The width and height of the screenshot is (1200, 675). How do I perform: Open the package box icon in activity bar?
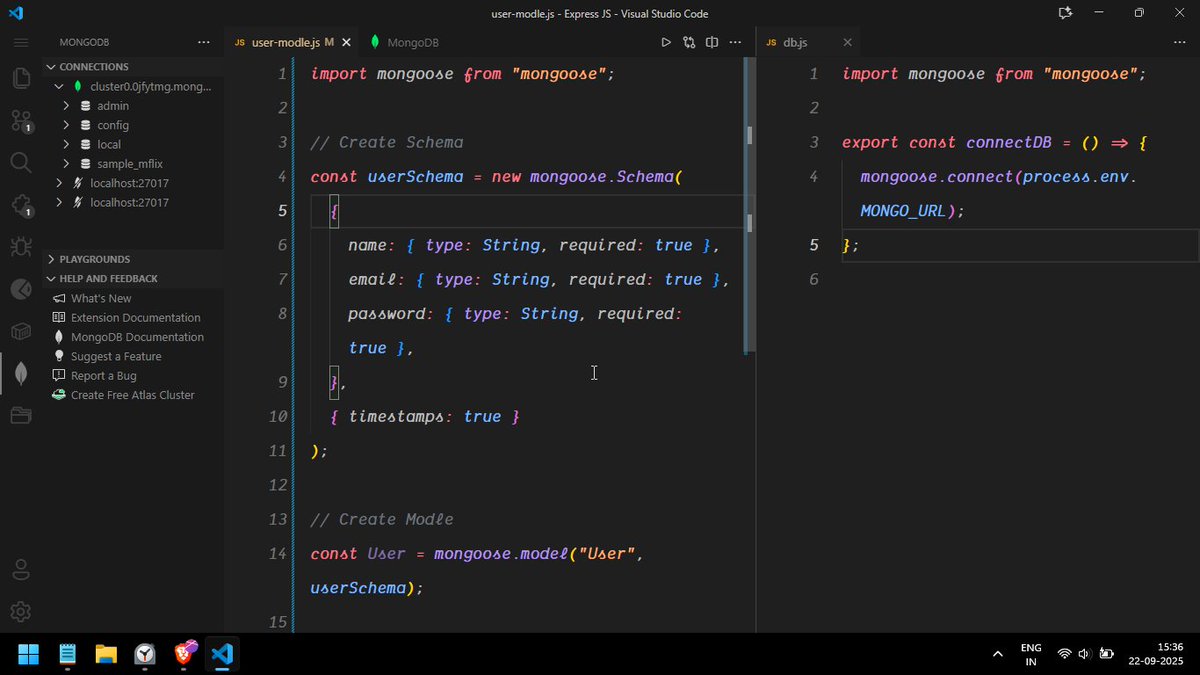point(21,331)
